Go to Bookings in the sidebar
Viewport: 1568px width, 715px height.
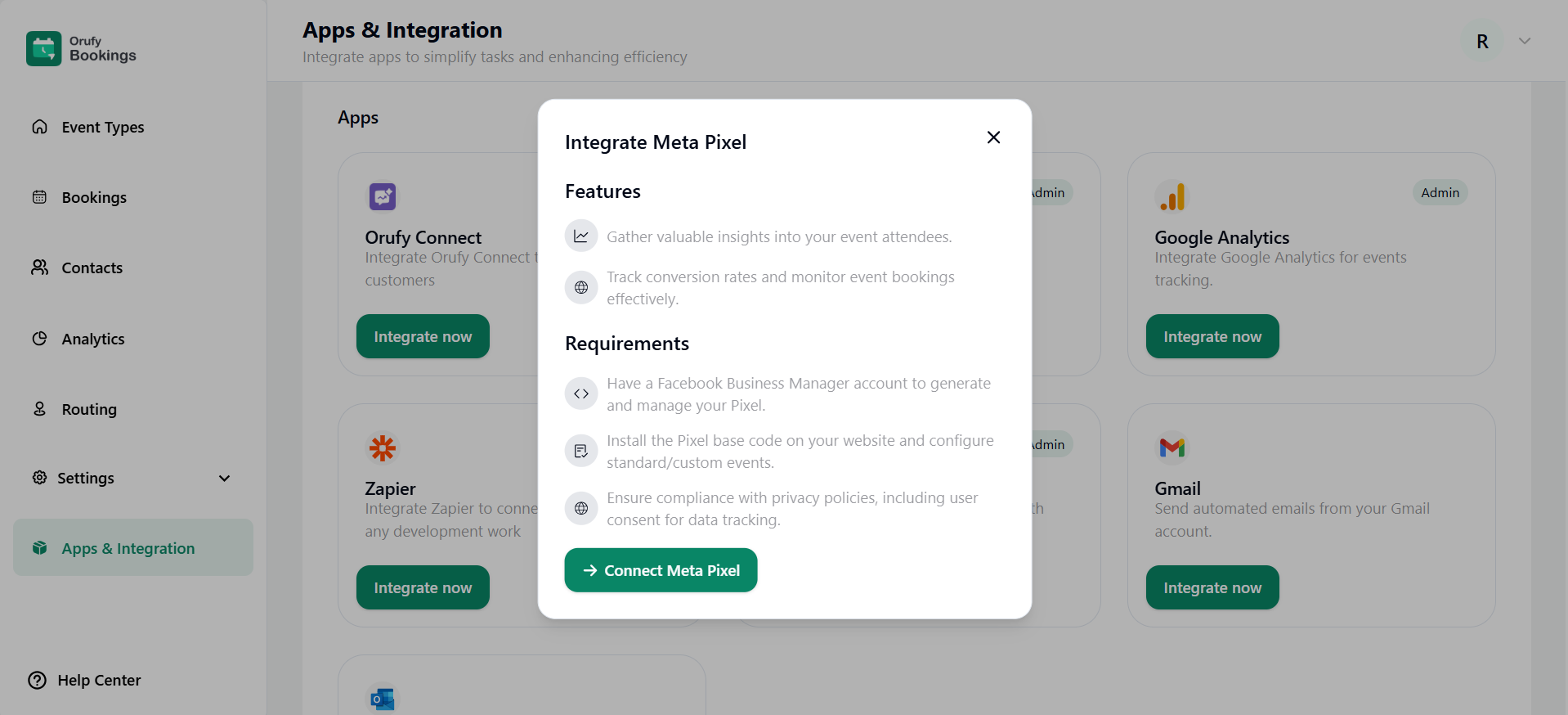(94, 197)
